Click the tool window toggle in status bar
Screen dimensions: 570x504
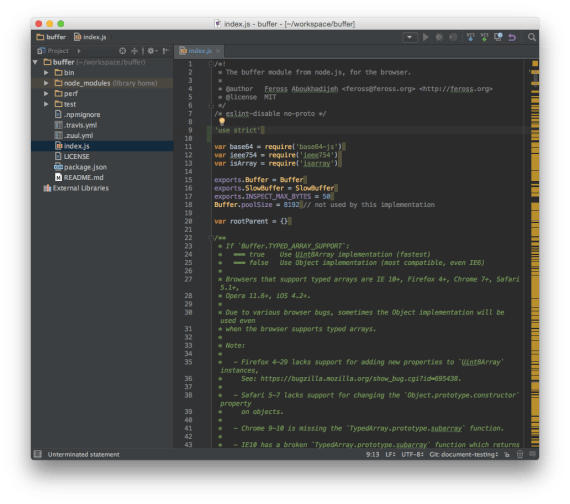tap(37, 454)
